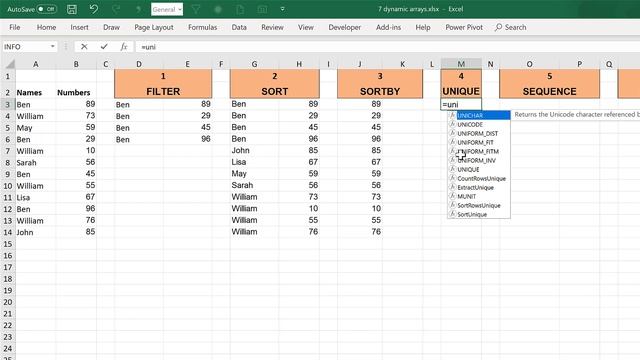Select column M header
The height and width of the screenshot is (360, 640).
[x=461, y=64]
